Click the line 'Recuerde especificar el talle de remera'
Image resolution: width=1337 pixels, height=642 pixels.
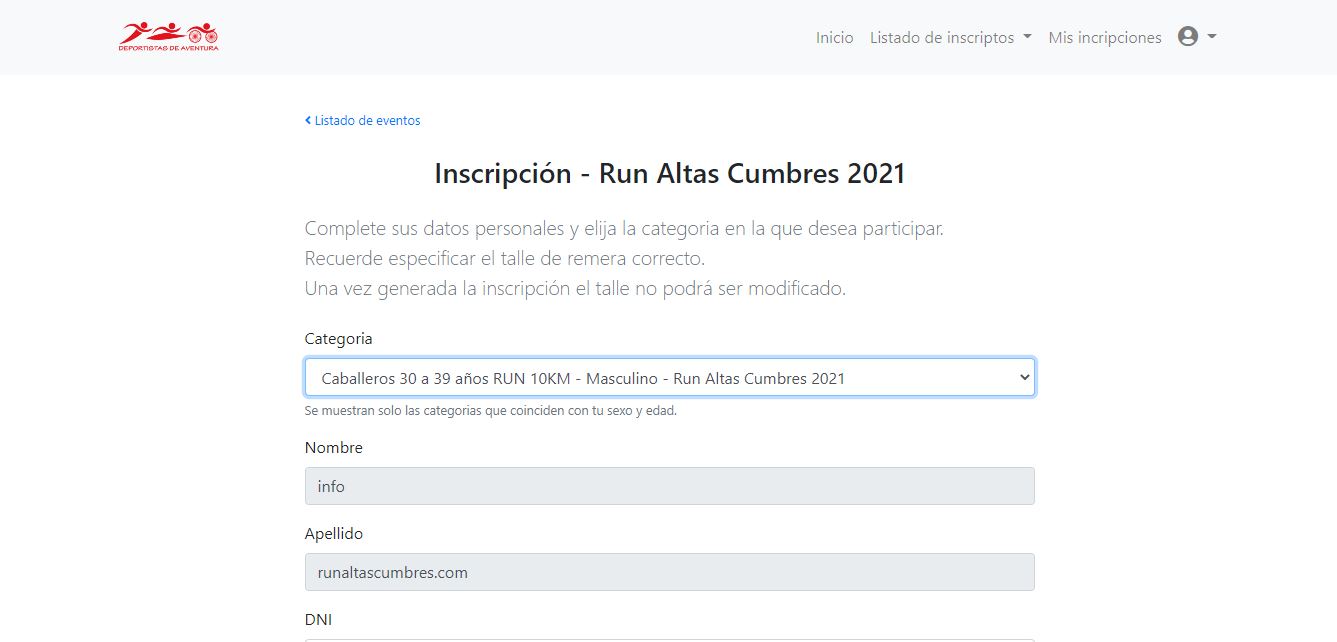pos(505,259)
